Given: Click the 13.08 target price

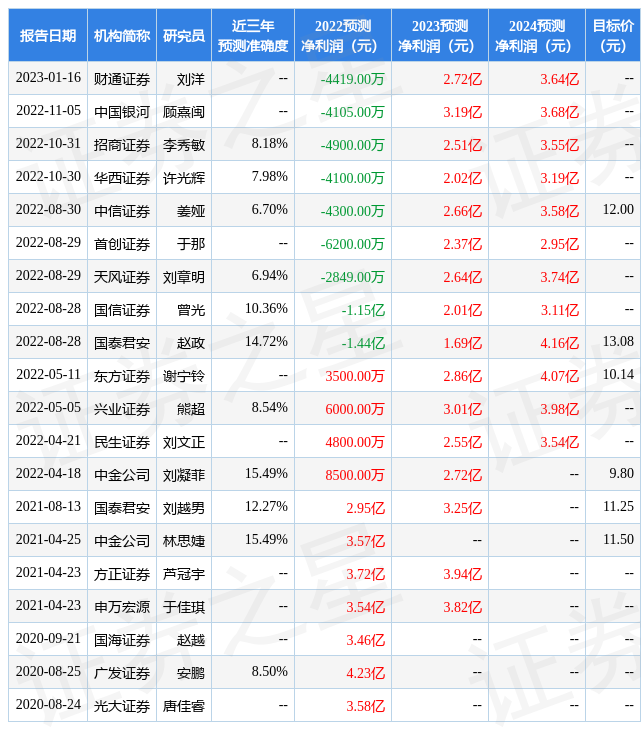Looking at the screenshot, I should pos(618,342).
